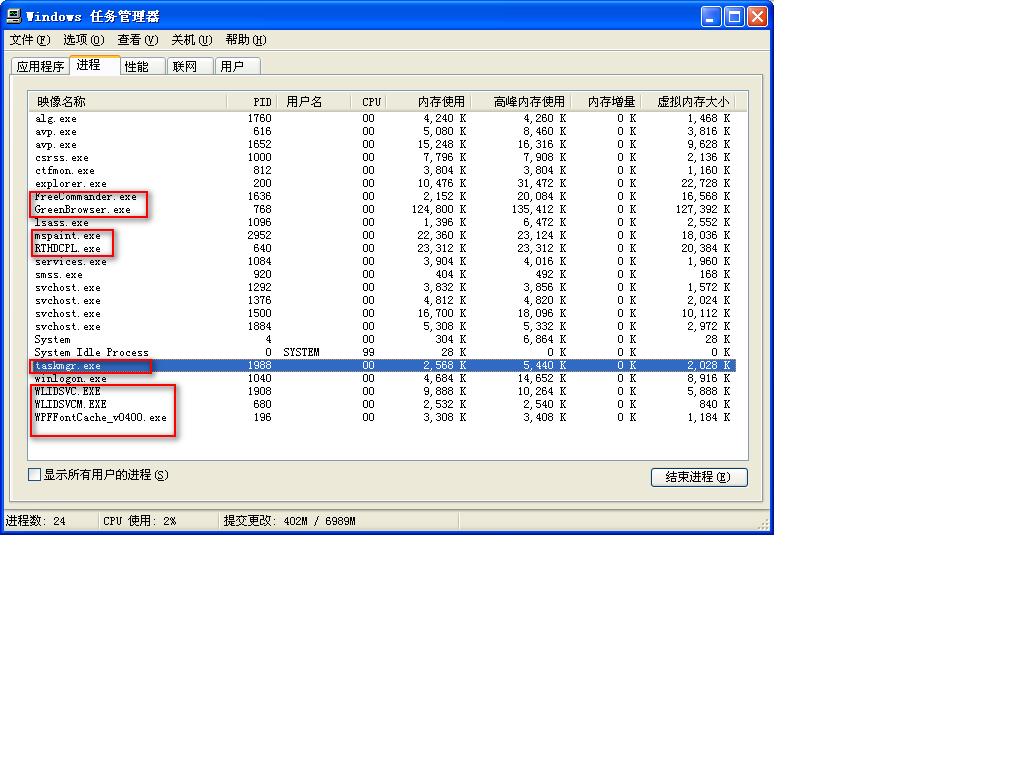Screen dimensions: 1024x768
Task: Select the ctfmon.exe process
Action: [383, 170]
